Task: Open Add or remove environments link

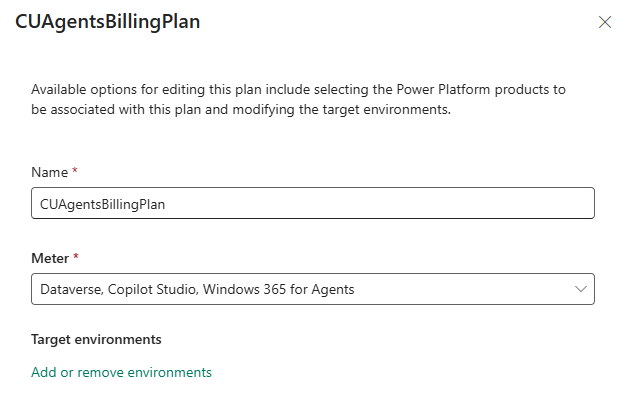Action: (121, 372)
